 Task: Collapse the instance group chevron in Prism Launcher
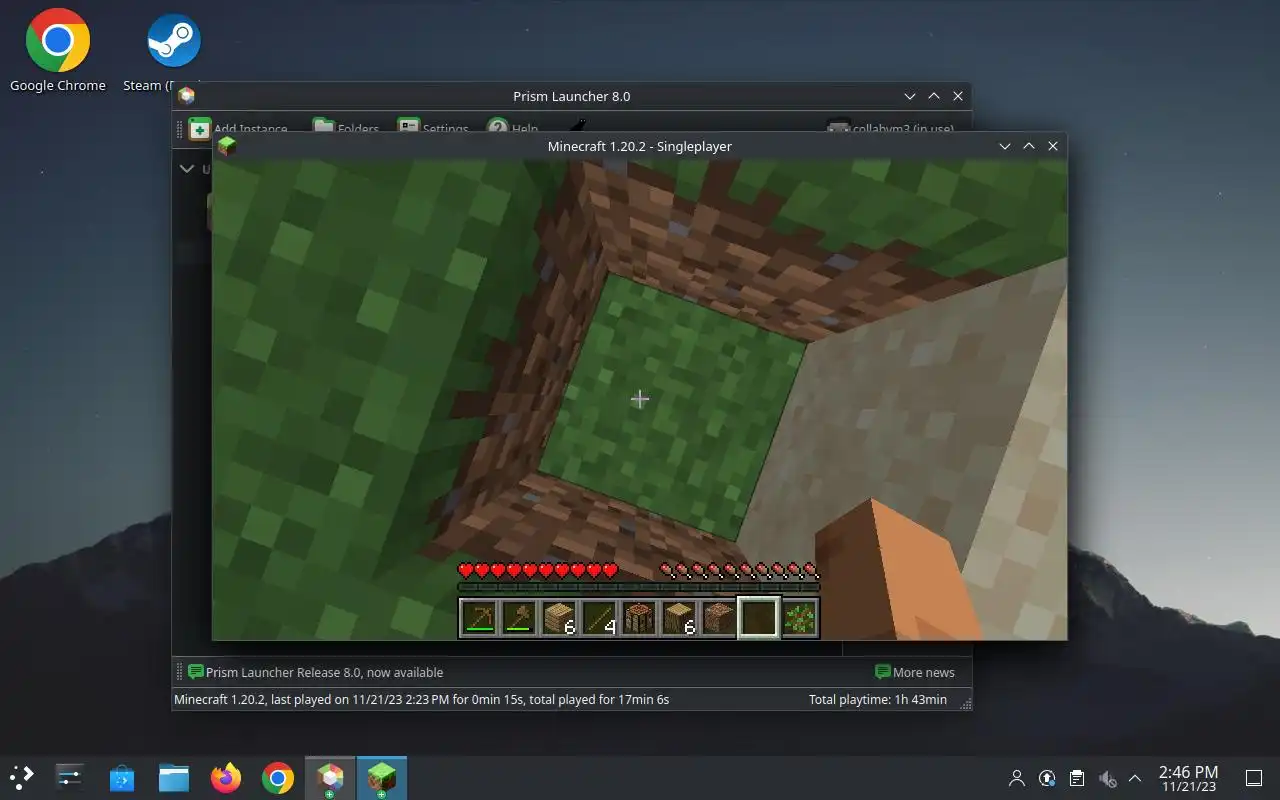click(186, 168)
